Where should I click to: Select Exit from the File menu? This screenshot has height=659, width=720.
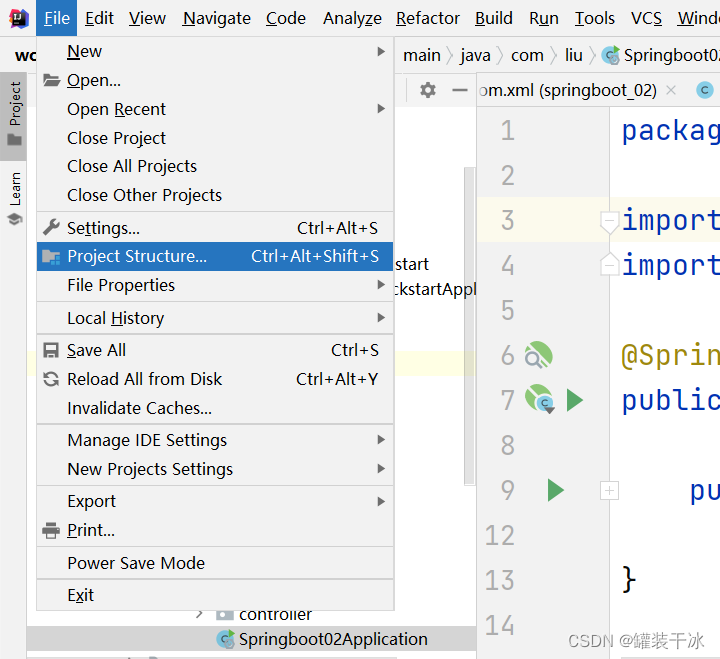coord(215,595)
